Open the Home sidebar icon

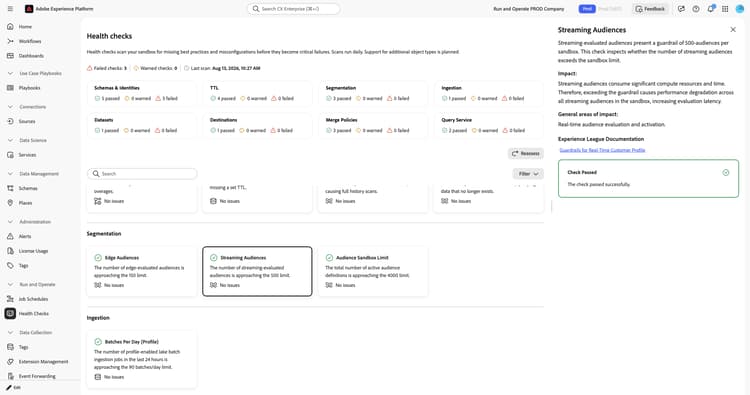(x=10, y=27)
